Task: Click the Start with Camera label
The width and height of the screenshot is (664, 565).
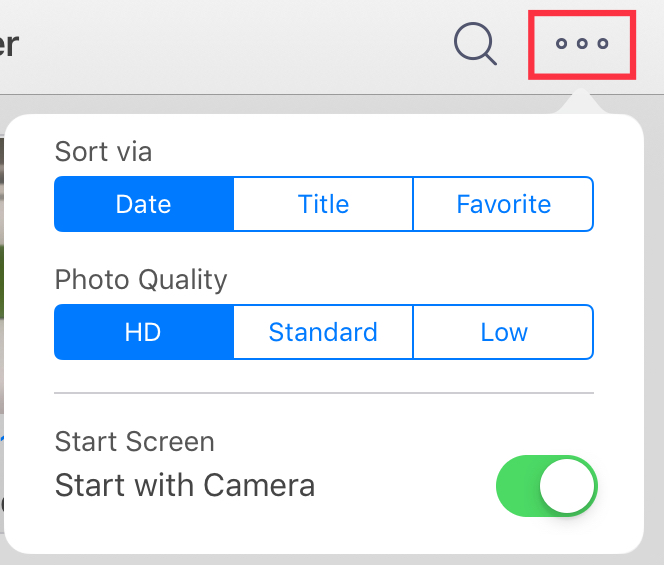Action: [x=185, y=485]
